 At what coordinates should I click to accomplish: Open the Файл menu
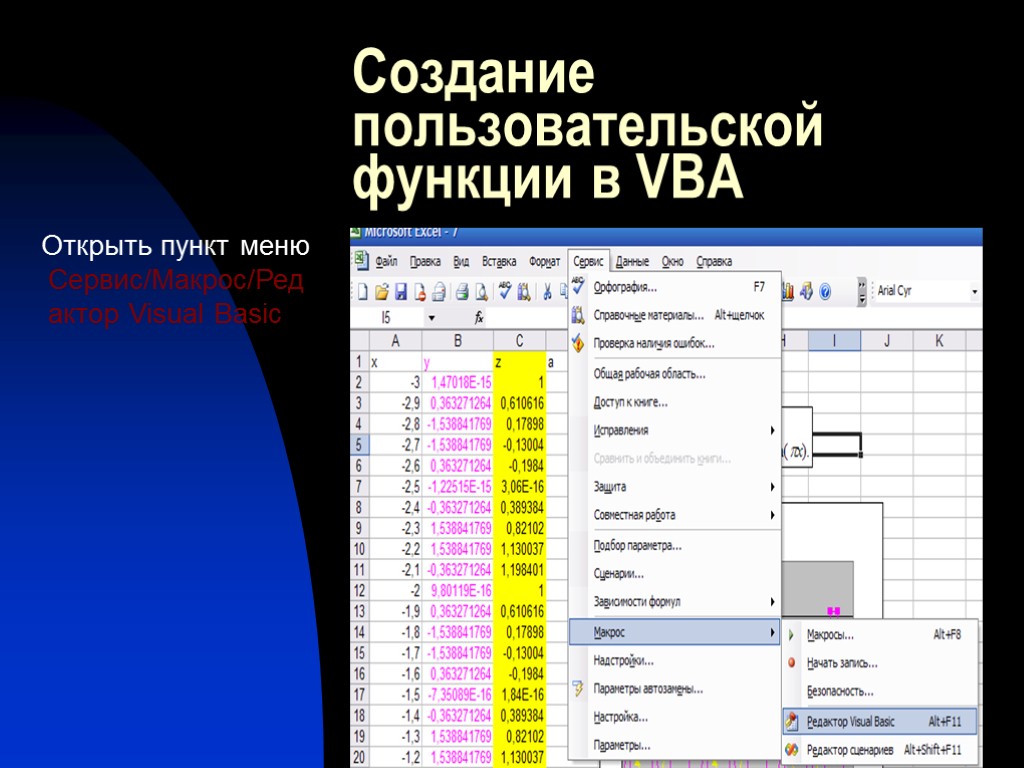[386, 261]
